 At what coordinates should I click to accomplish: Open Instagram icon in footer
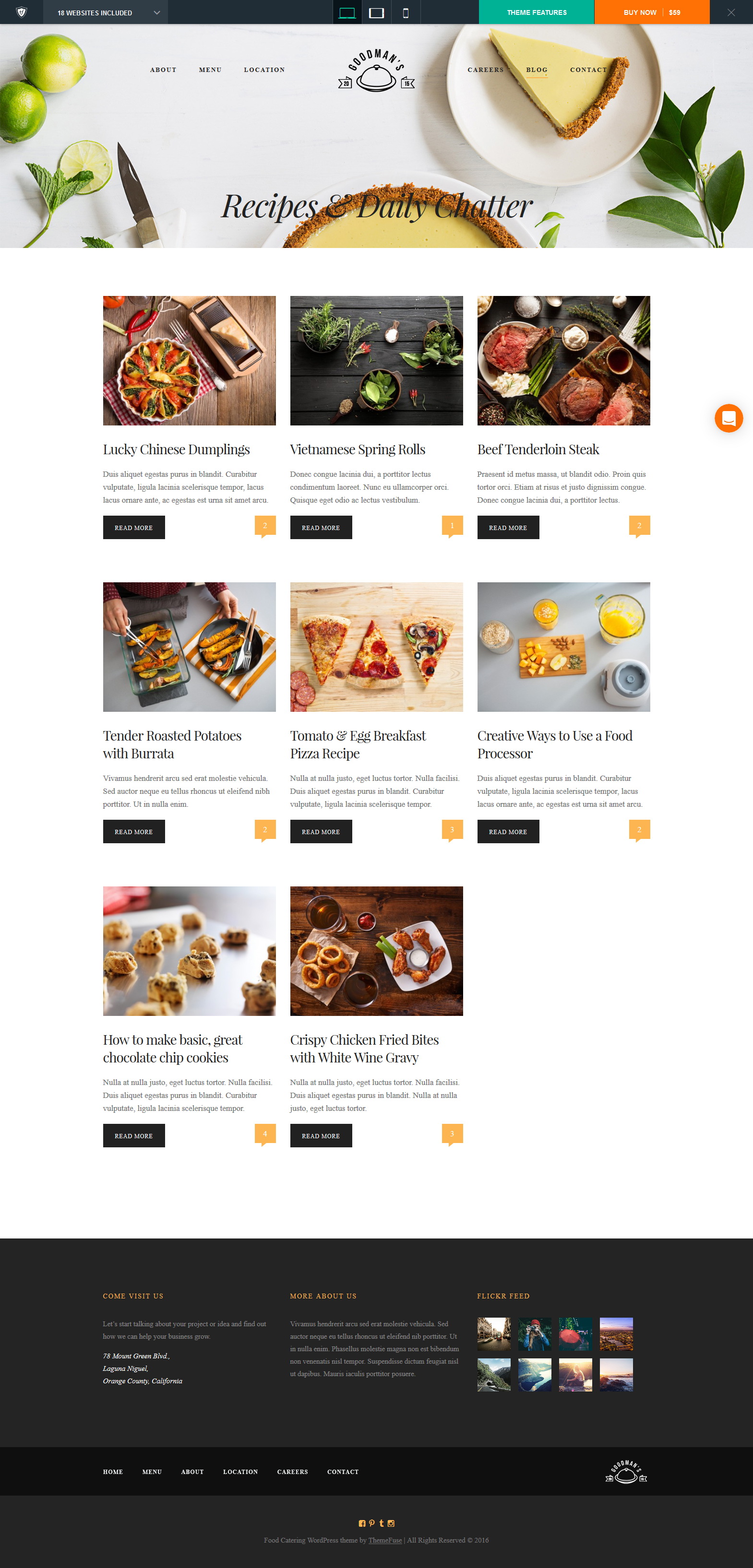click(391, 1523)
